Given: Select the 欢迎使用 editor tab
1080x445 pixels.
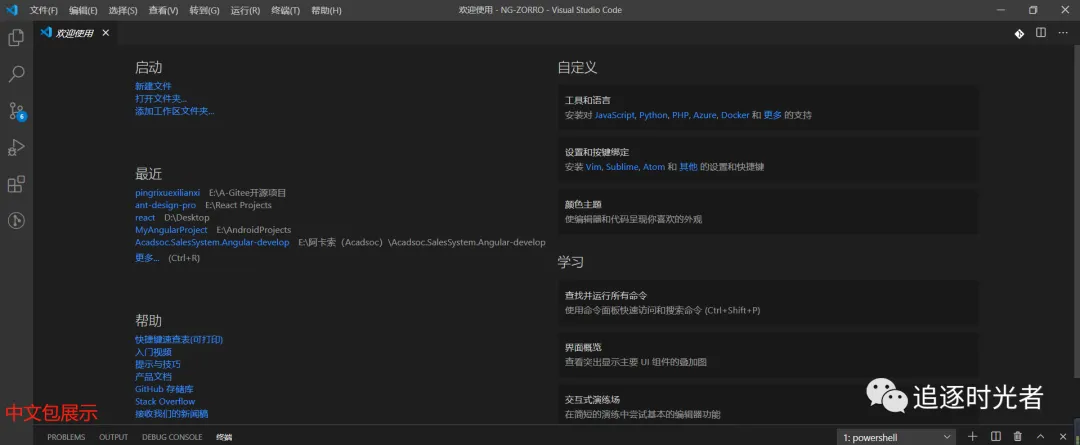Looking at the screenshot, I should click(x=74, y=33).
